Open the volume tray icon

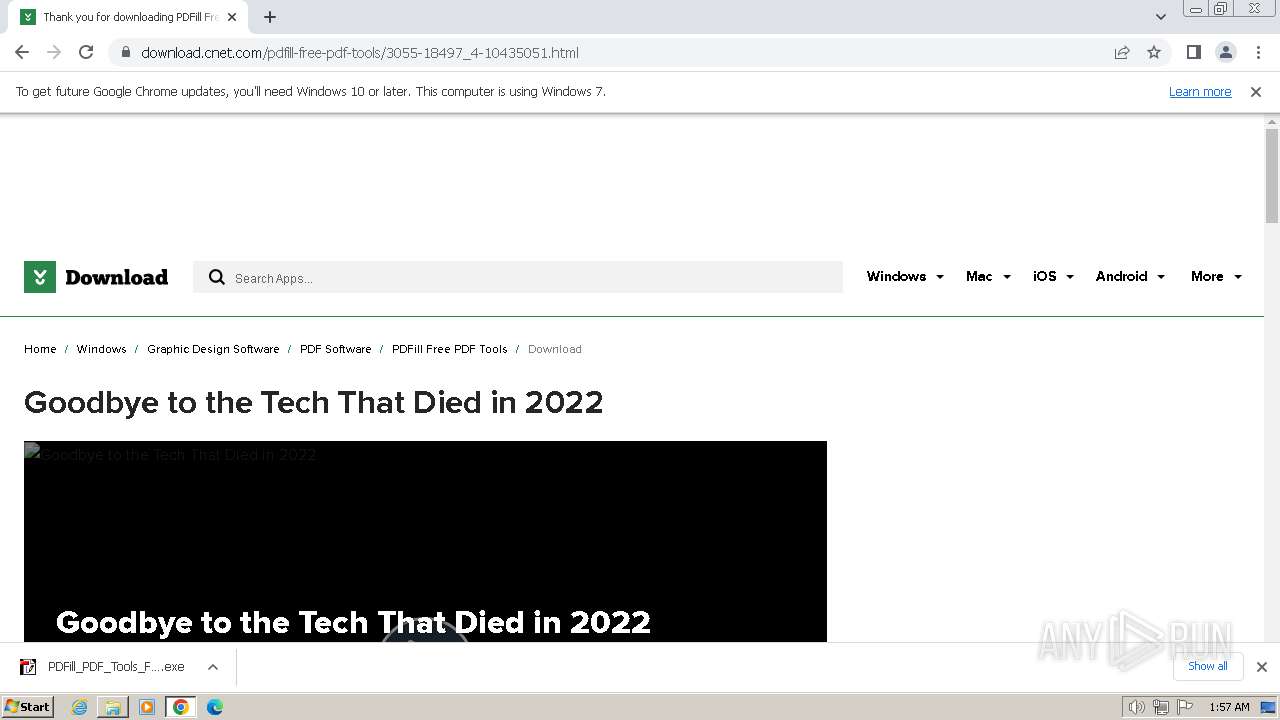coord(1136,707)
